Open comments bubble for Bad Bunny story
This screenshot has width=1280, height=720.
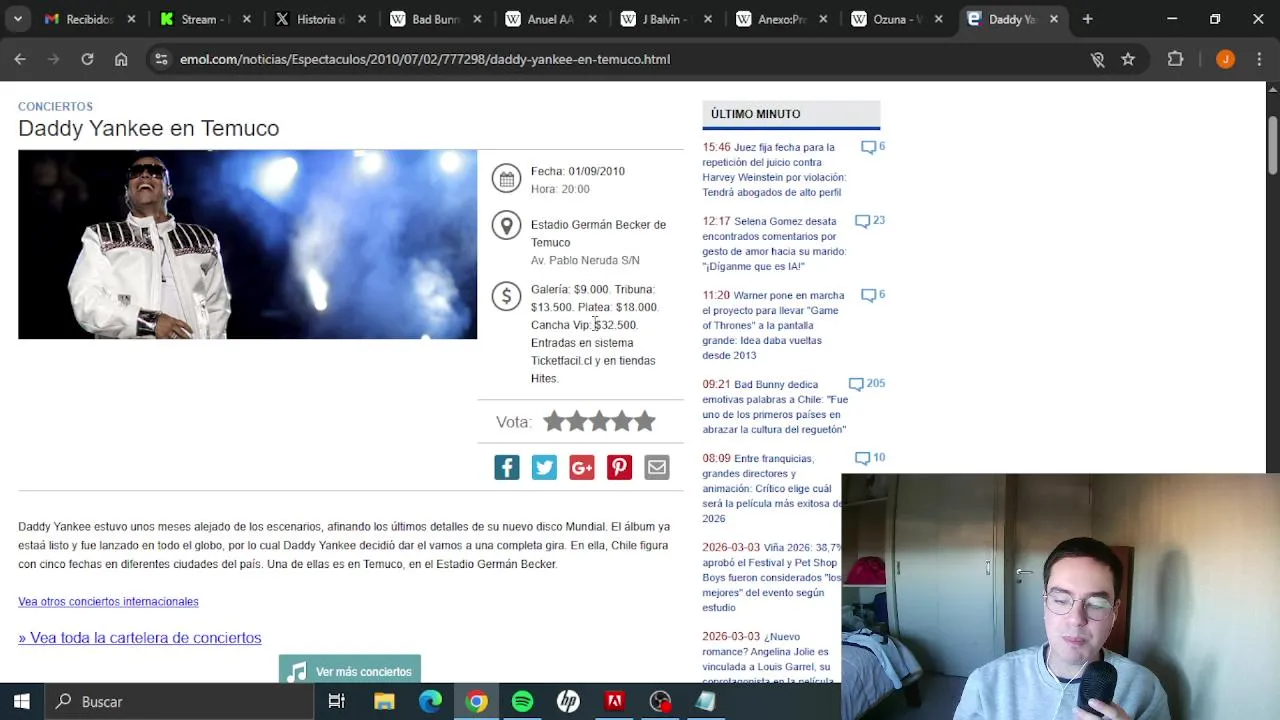(x=856, y=384)
